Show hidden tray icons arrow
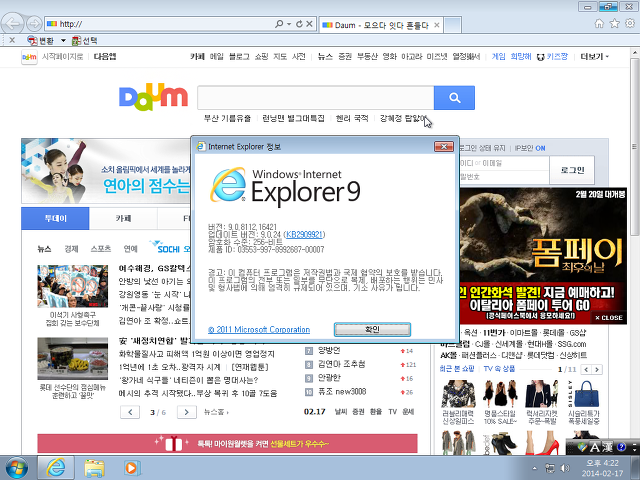The image size is (640, 480). click(x=535, y=468)
